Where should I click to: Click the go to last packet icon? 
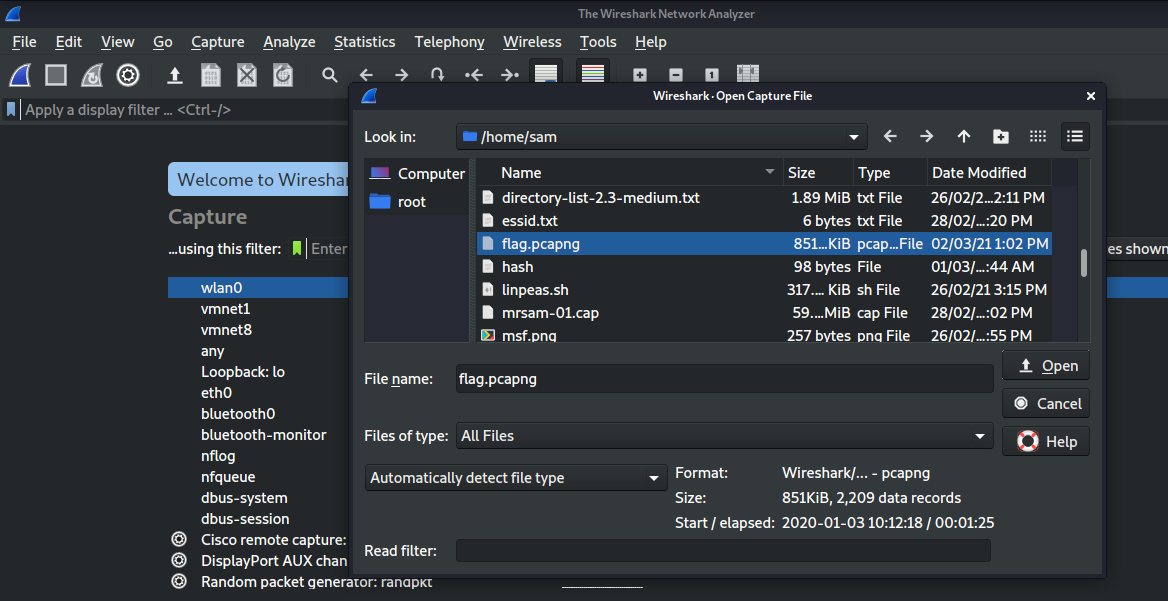click(x=510, y=74)
